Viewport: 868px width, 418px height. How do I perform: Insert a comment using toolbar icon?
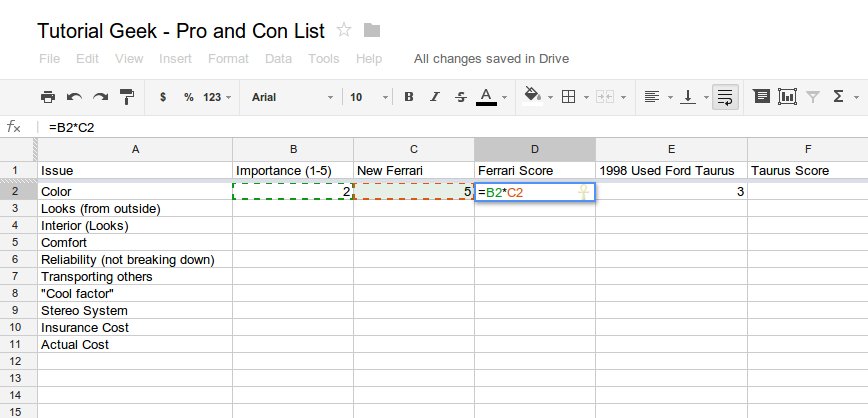(762, 97)
